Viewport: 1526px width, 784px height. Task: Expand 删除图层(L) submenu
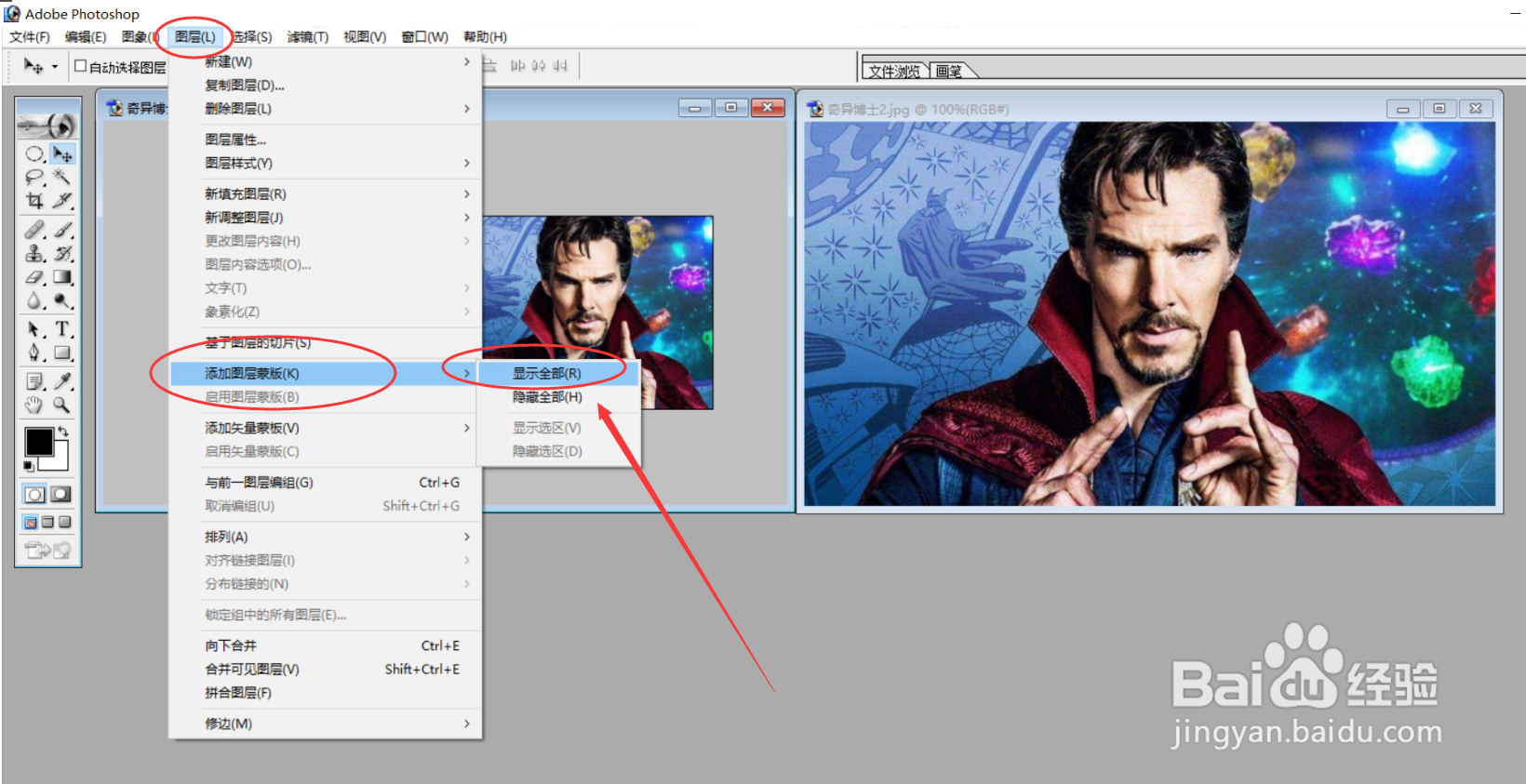click(x=325, y=109)
